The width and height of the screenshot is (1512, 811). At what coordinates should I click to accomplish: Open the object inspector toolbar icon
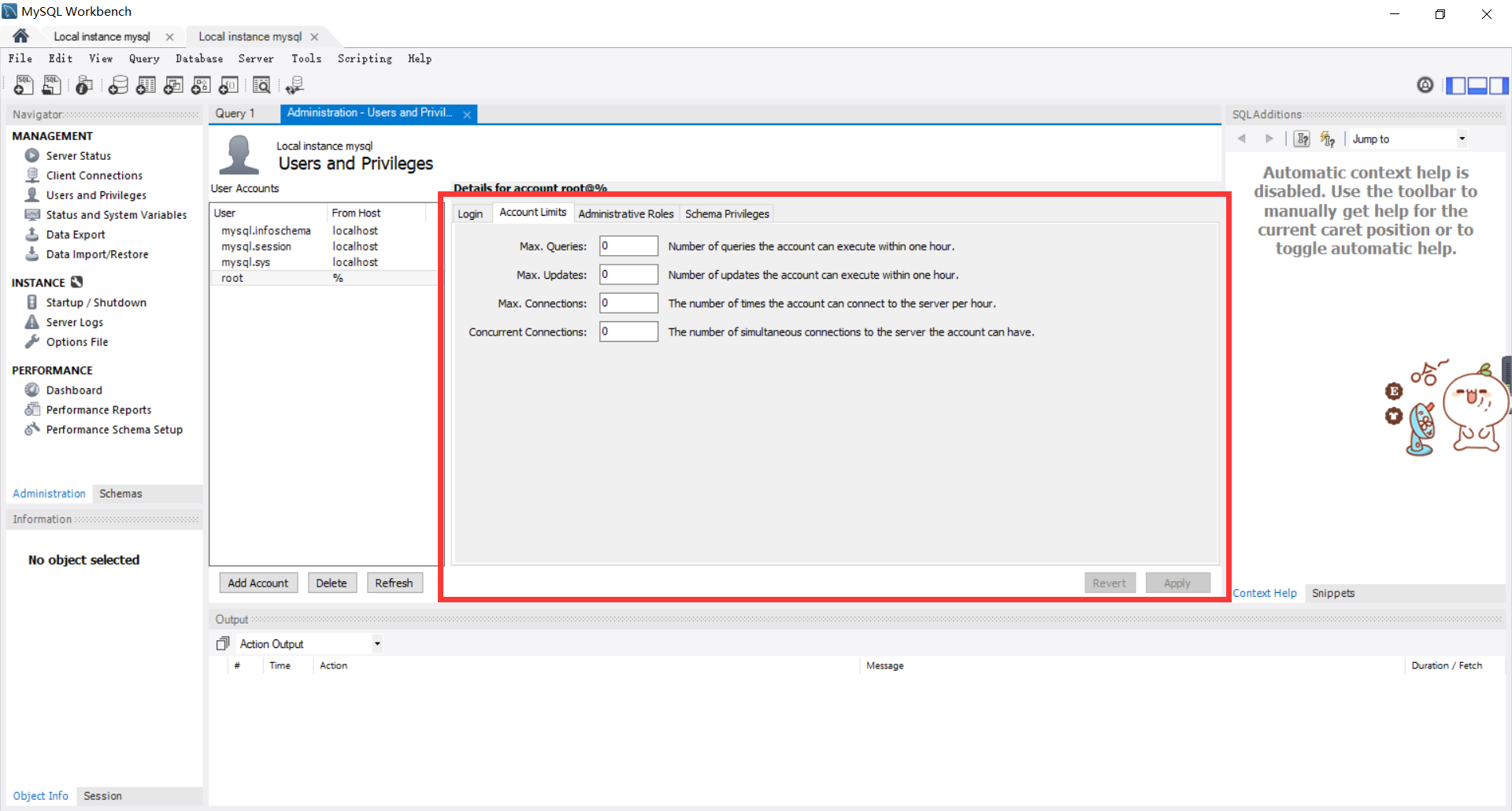coord(84,85)
